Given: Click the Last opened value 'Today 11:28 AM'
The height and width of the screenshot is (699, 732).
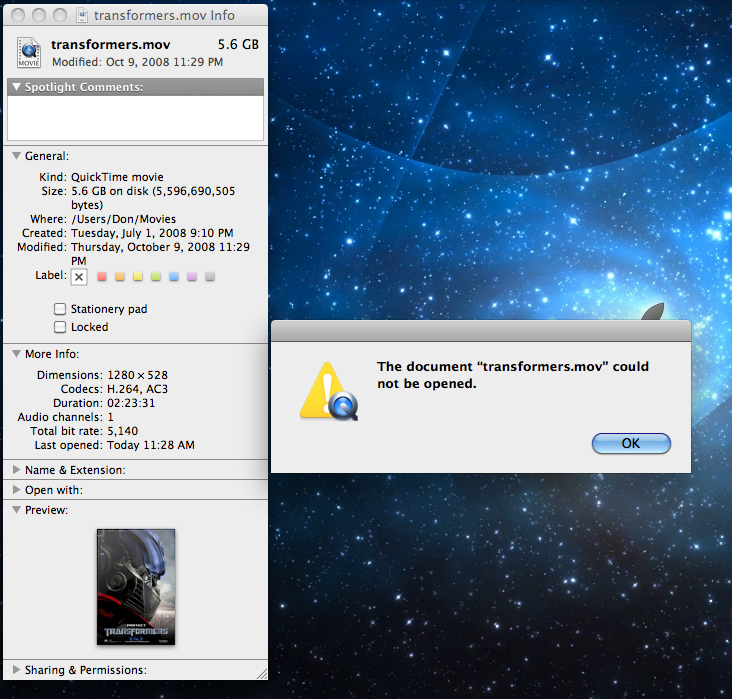Looking at the screenshot, I should coord(151,445).
